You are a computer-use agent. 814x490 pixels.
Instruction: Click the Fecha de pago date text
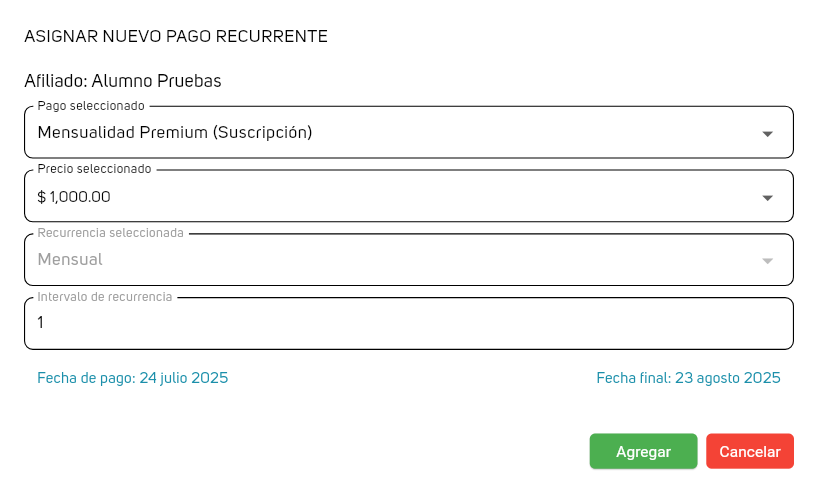pos(132,378)
